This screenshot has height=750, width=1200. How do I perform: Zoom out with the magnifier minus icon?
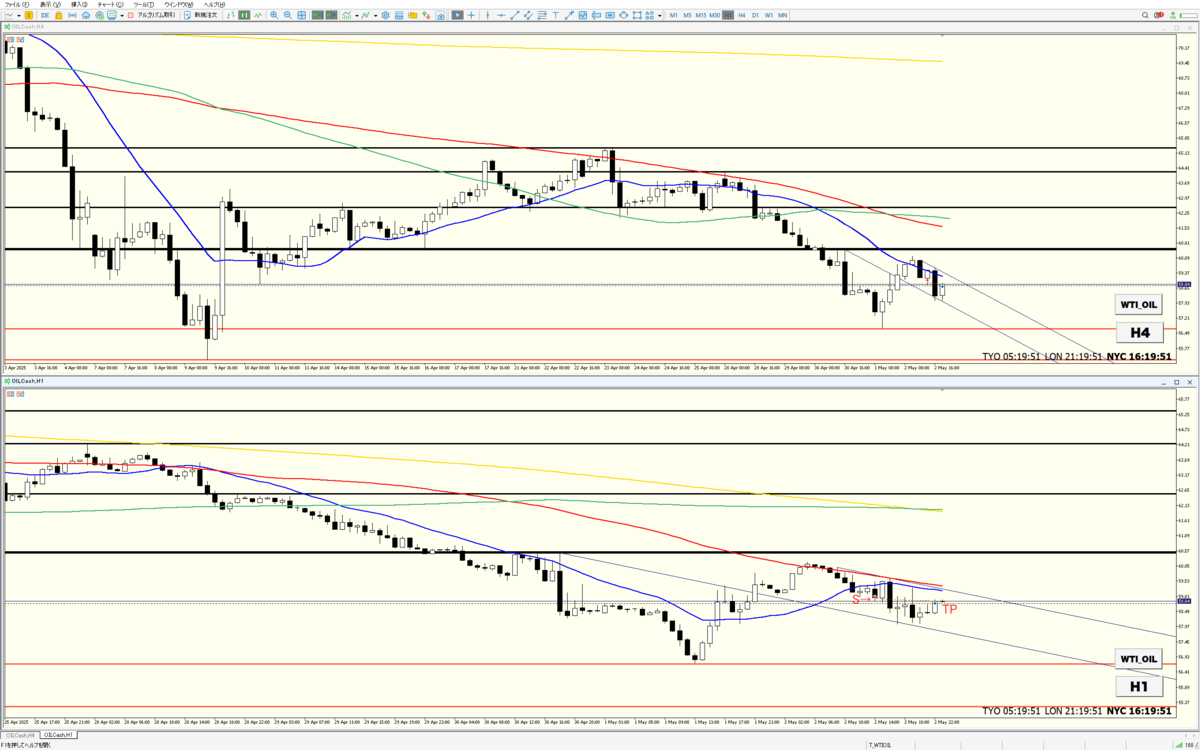click(x=288, y=15)
